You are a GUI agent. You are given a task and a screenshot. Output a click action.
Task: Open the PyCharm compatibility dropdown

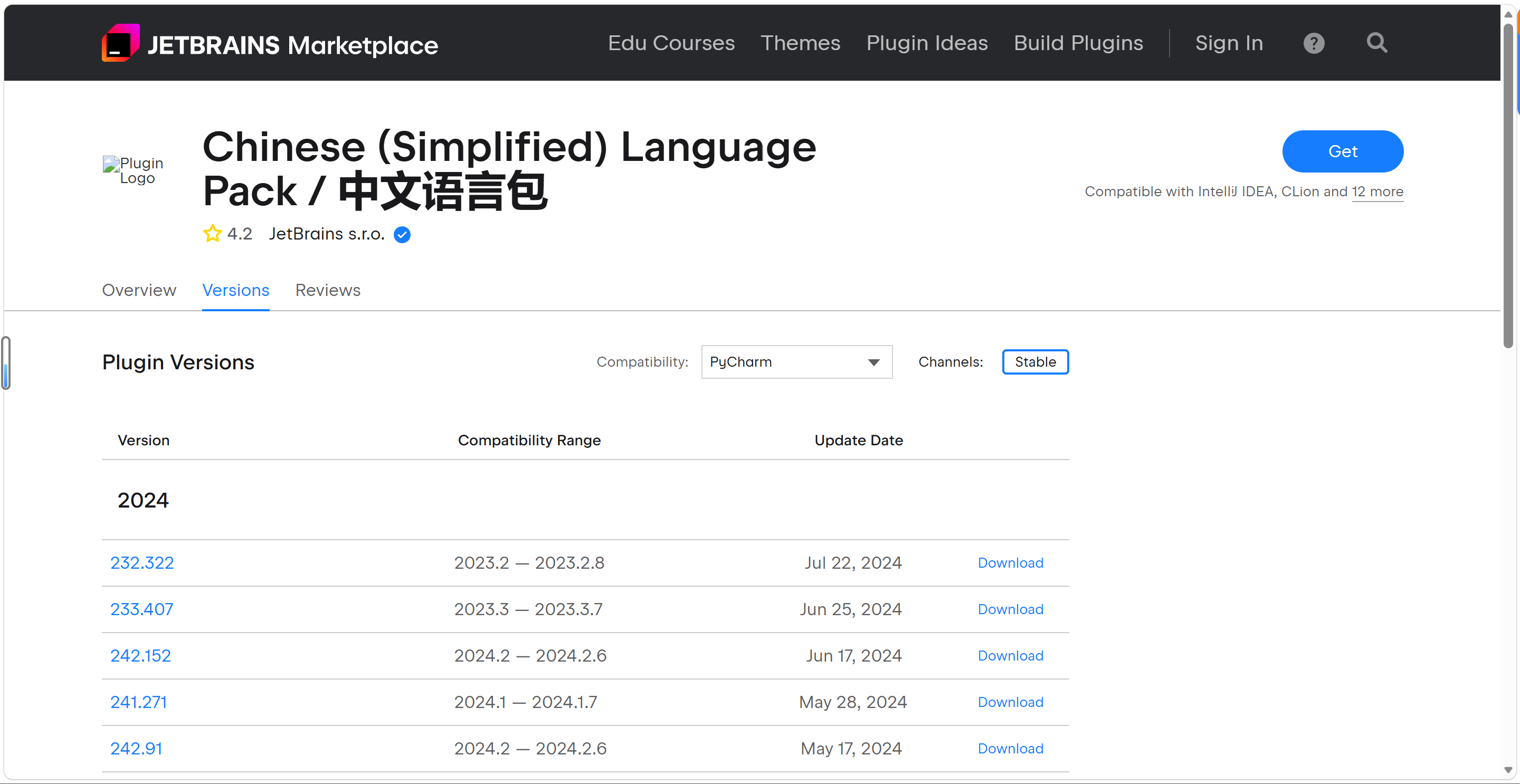pyautogui.click(x=796, y=362)
